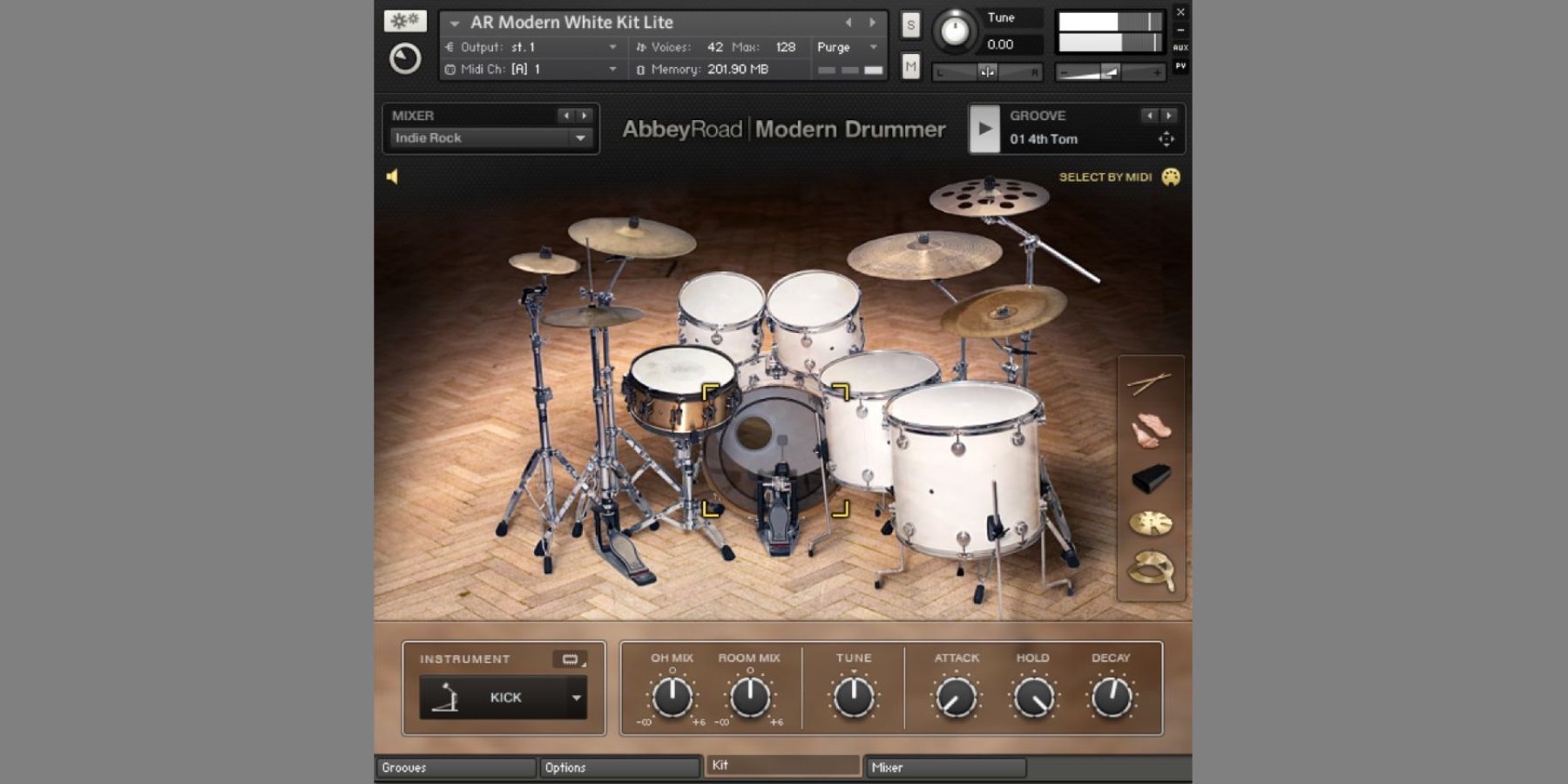This screenshot has height=784, width=1568.
Task: Expand the KICK instrument dropdown
Action: pos(576,698)
